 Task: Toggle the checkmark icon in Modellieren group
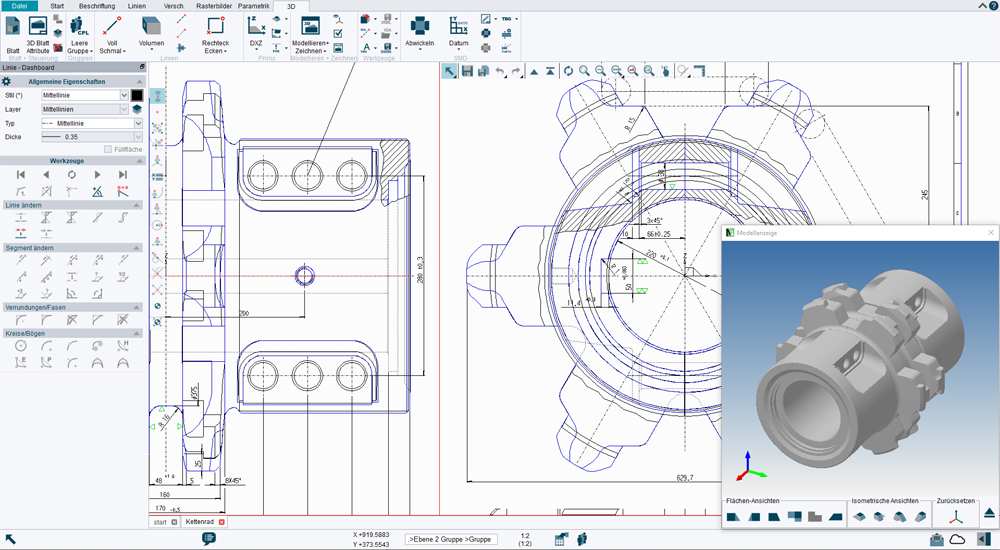point(338,33)
